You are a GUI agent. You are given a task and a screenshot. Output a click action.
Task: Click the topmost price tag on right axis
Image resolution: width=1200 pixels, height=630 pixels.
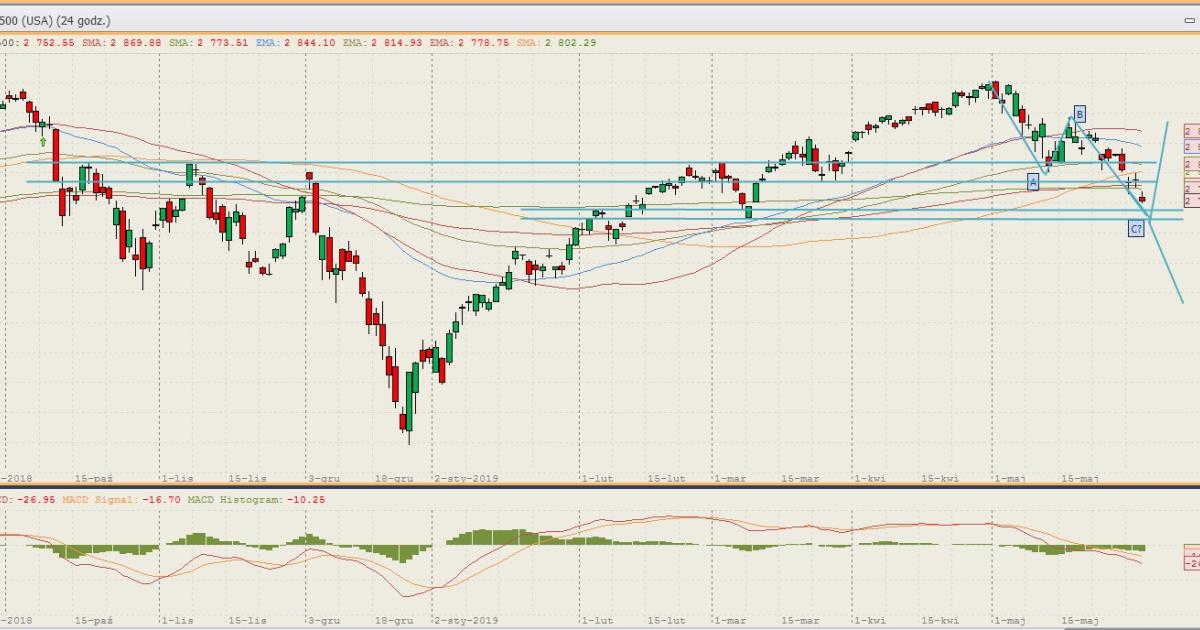(1192, 131)
